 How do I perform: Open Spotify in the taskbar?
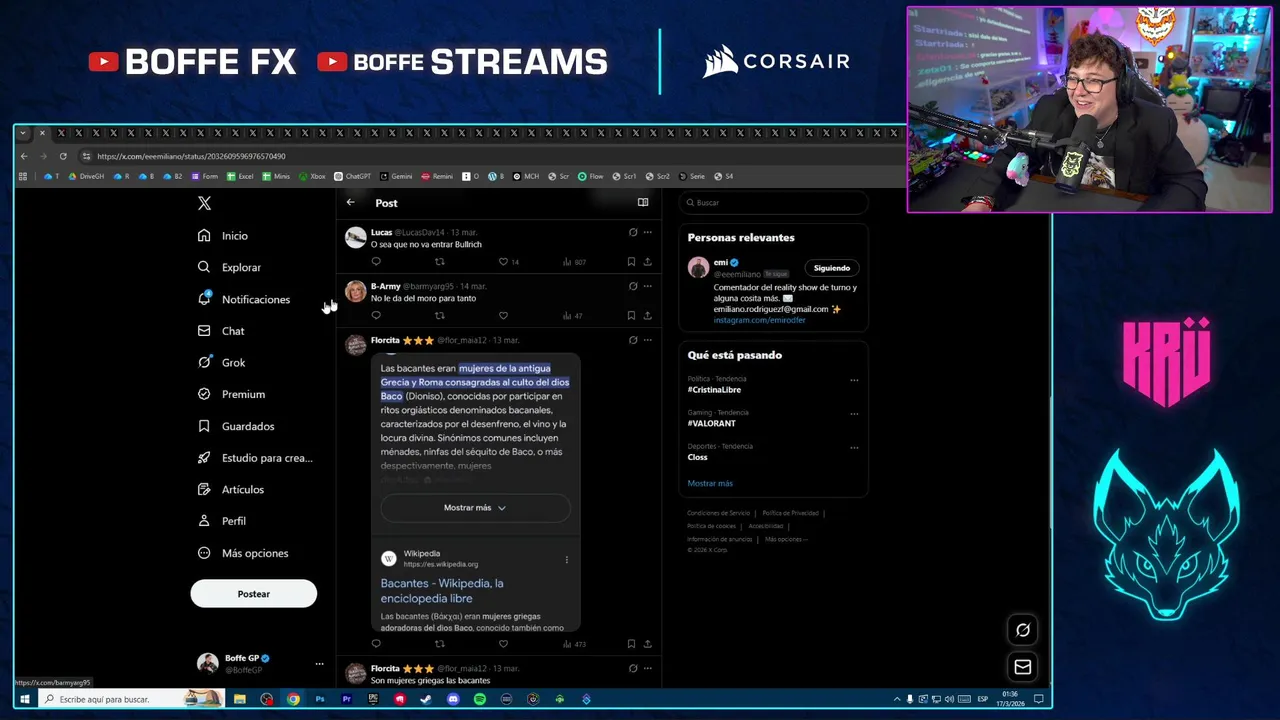pyautogui.click(x=479, y=699)
